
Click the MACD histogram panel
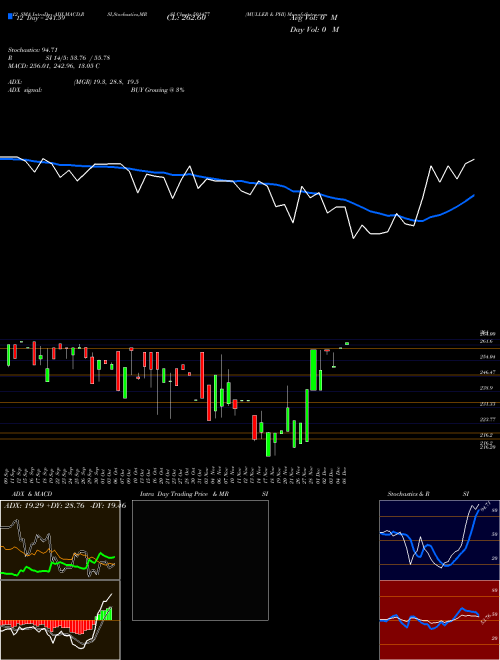pos(60,620)
